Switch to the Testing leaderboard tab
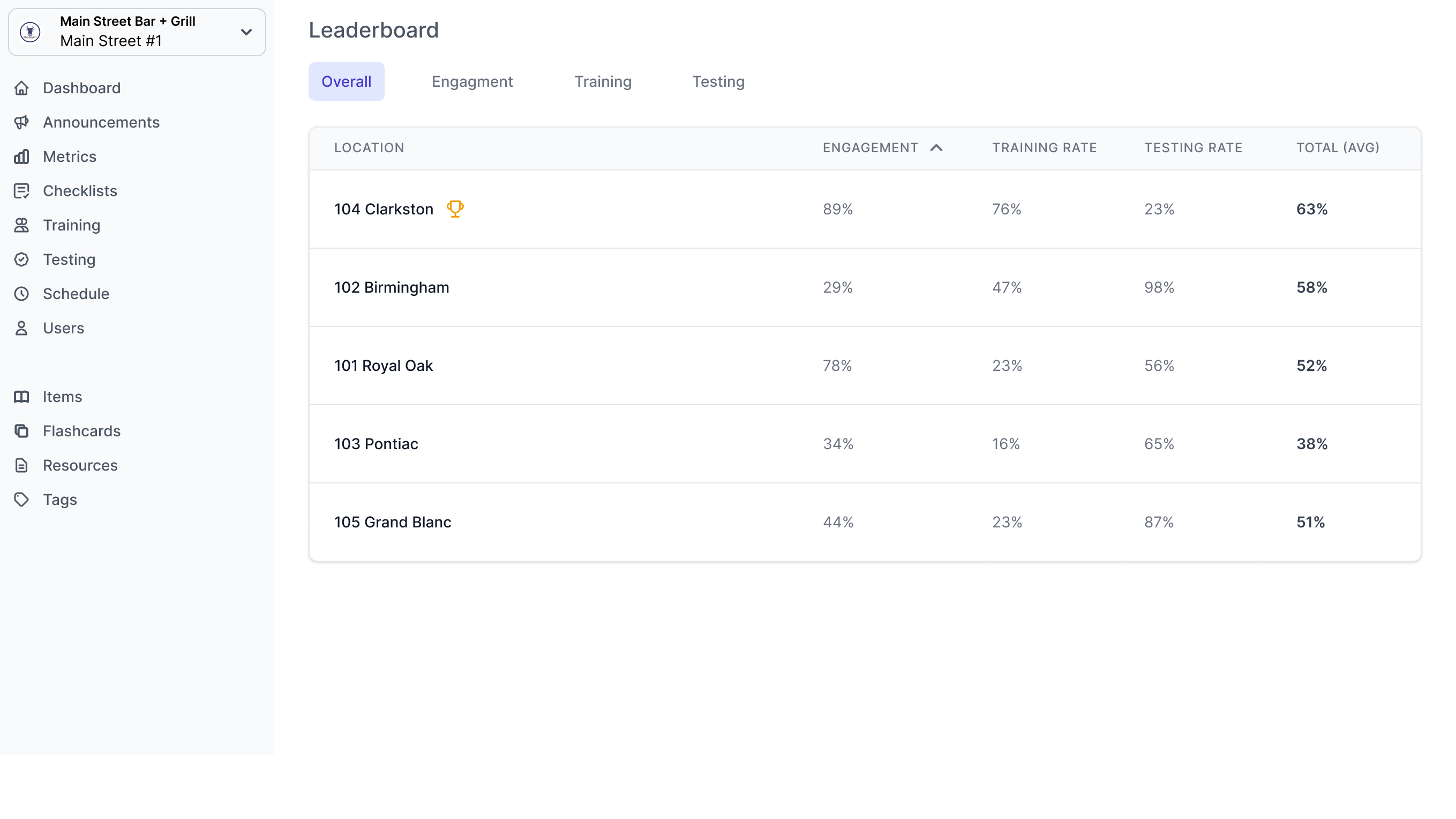This screenshot has width=1456, height=819. (718, 81)
